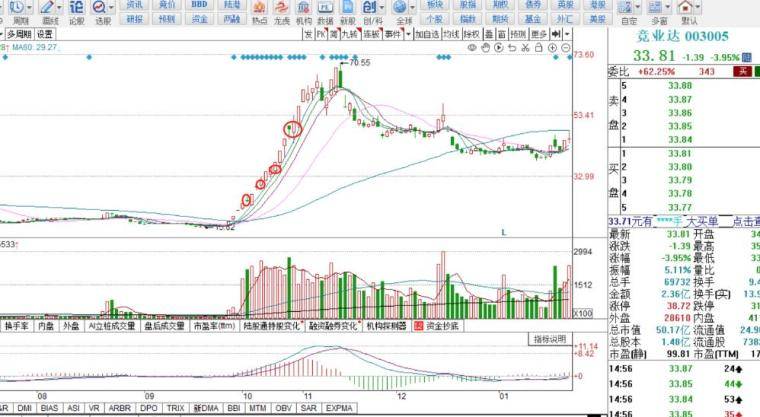Screen dimensions: 760x417
Task: Toggle the PK compare button
Action: [x=321, y=34]
